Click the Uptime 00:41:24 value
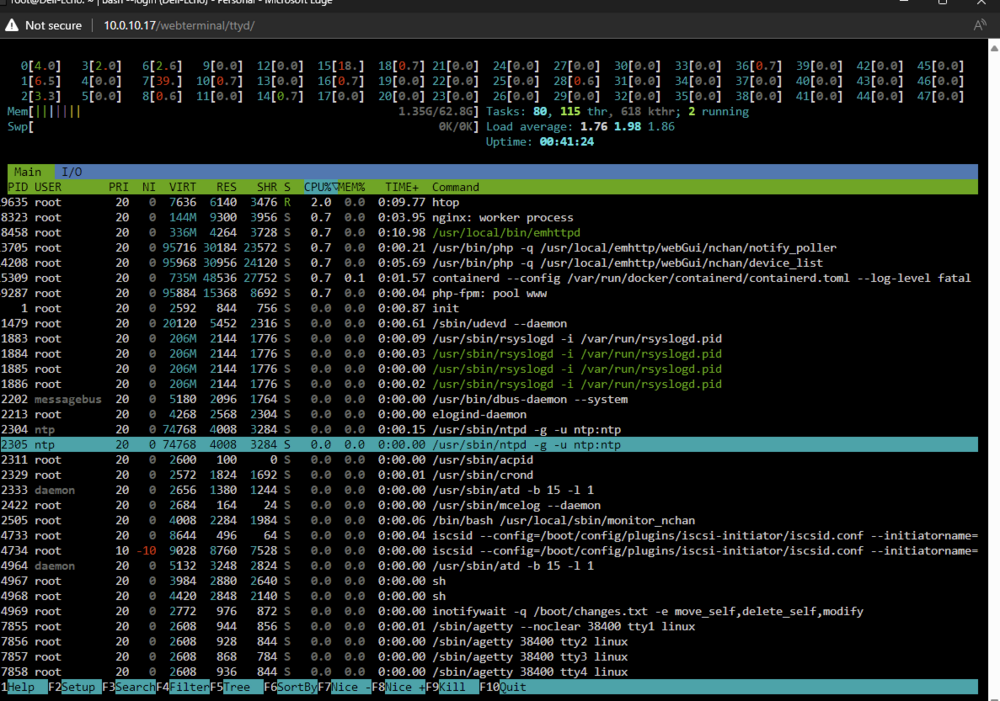 coord(566,142)
